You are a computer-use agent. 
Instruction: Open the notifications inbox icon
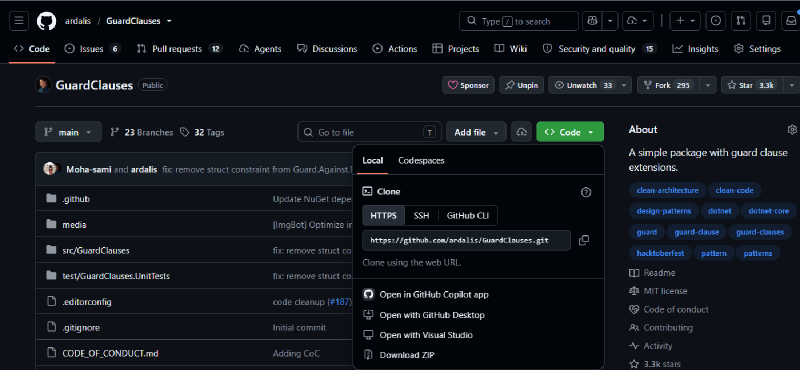tap(790, 21)
